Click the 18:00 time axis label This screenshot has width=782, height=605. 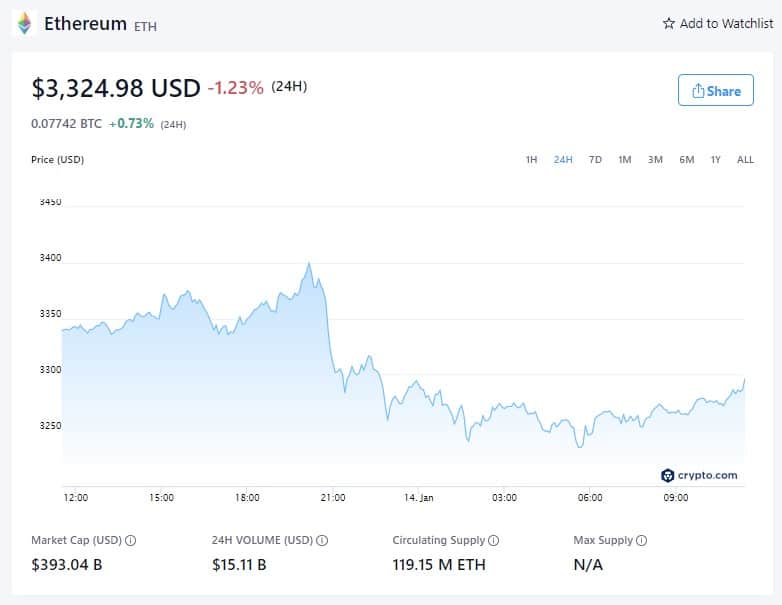(247, 497)
